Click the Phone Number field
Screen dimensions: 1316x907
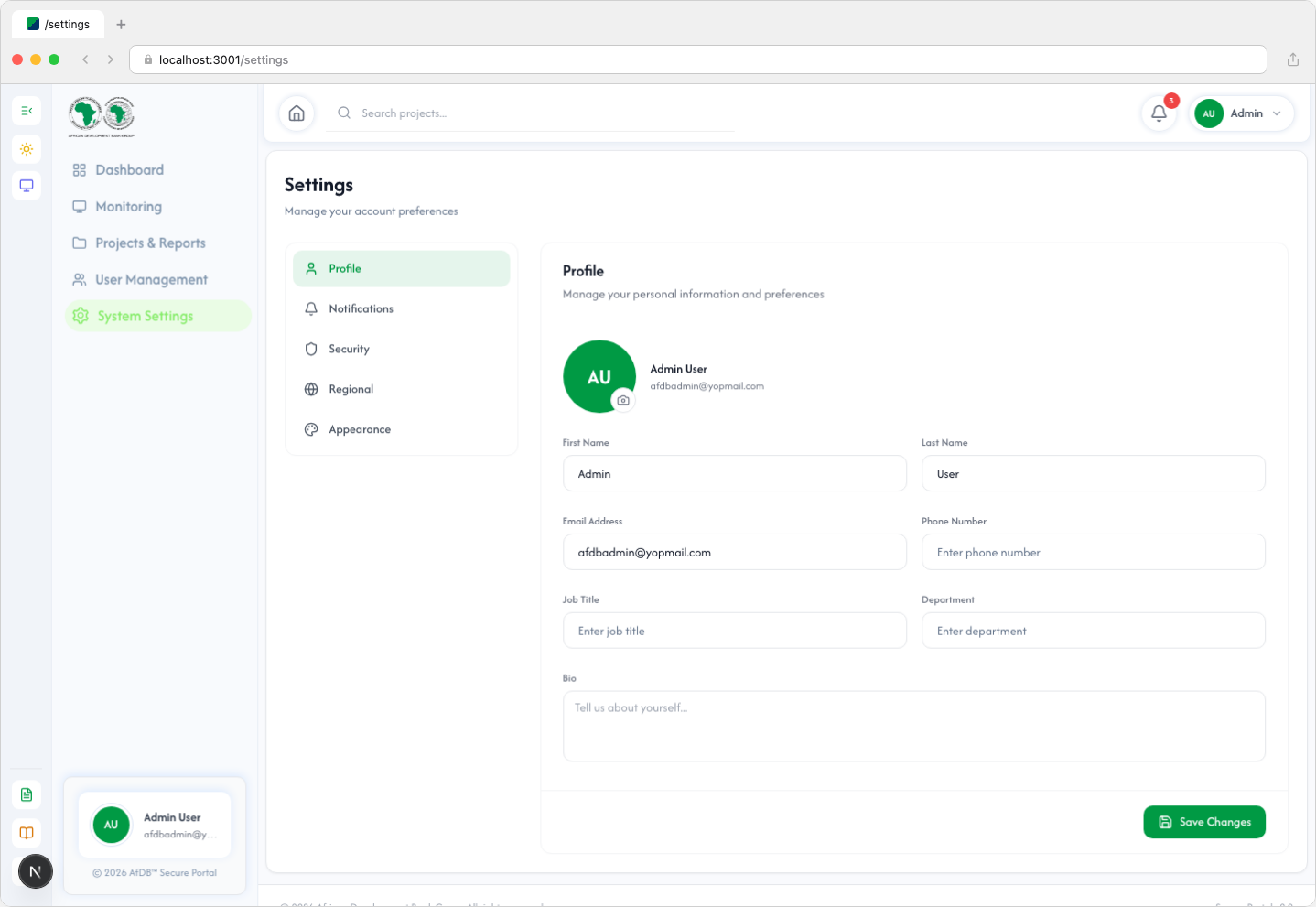(1094, 552)
